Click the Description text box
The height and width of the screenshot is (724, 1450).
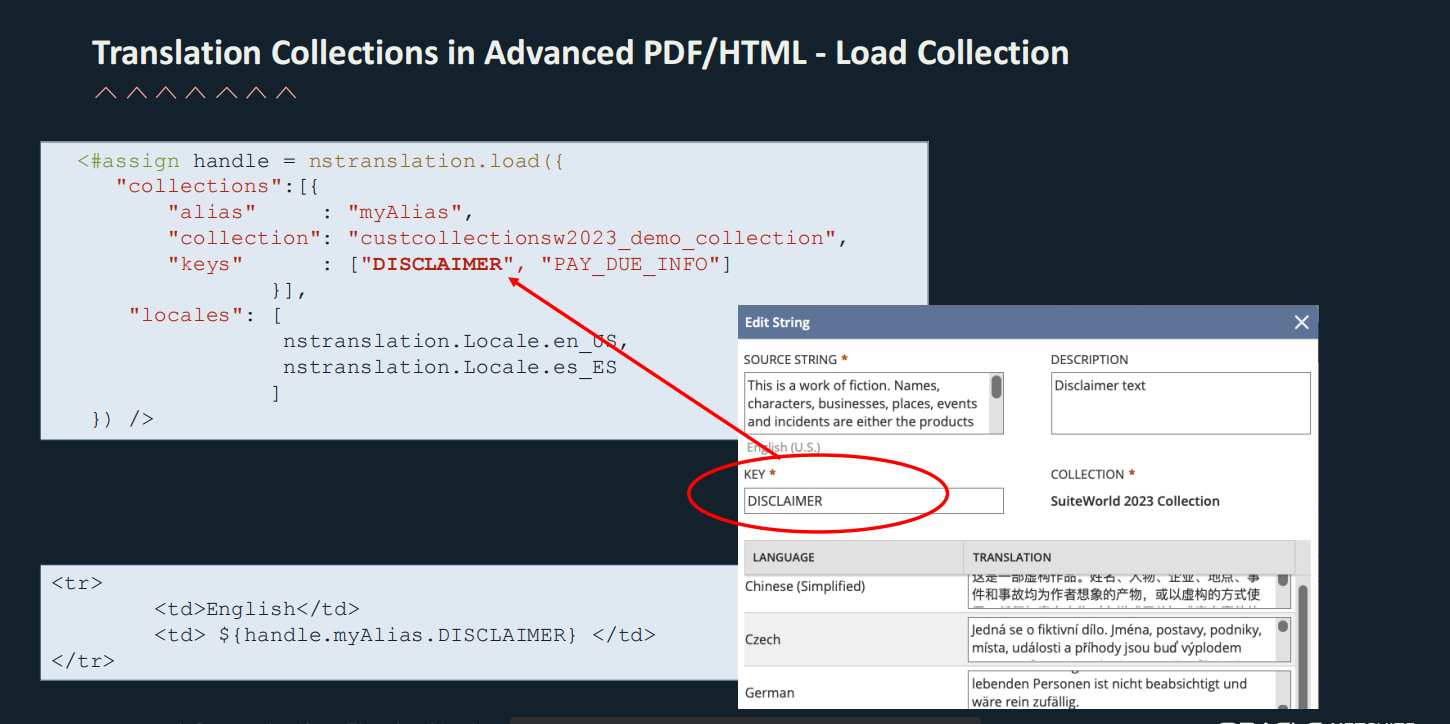pos(1179,403)
